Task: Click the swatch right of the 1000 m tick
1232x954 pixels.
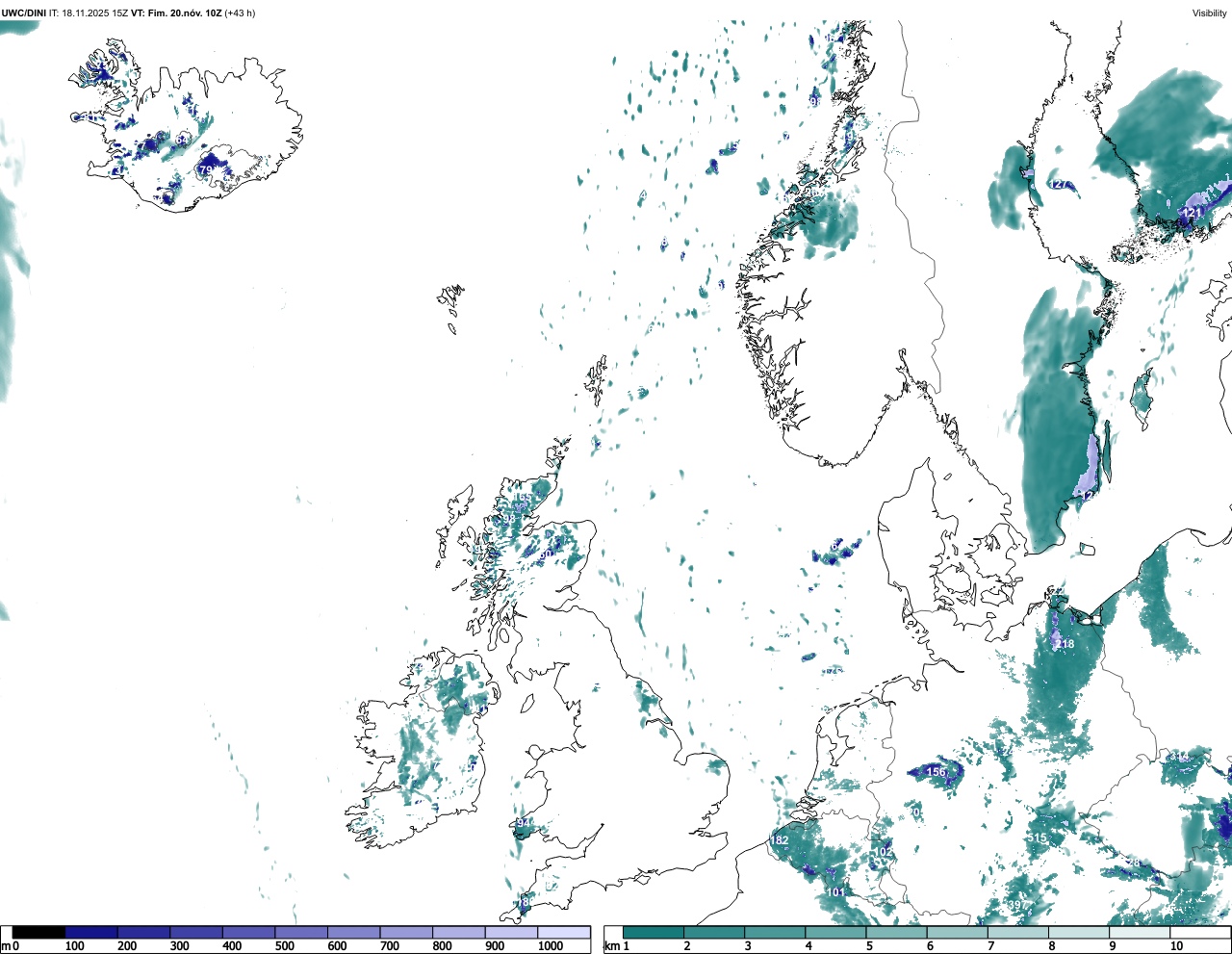Action: click(564, 933)
